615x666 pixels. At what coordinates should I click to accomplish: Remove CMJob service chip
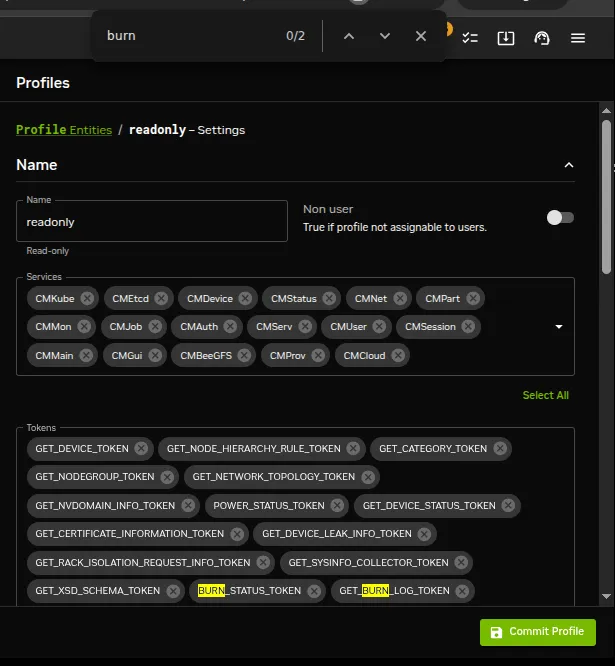[x=155, y=326]
